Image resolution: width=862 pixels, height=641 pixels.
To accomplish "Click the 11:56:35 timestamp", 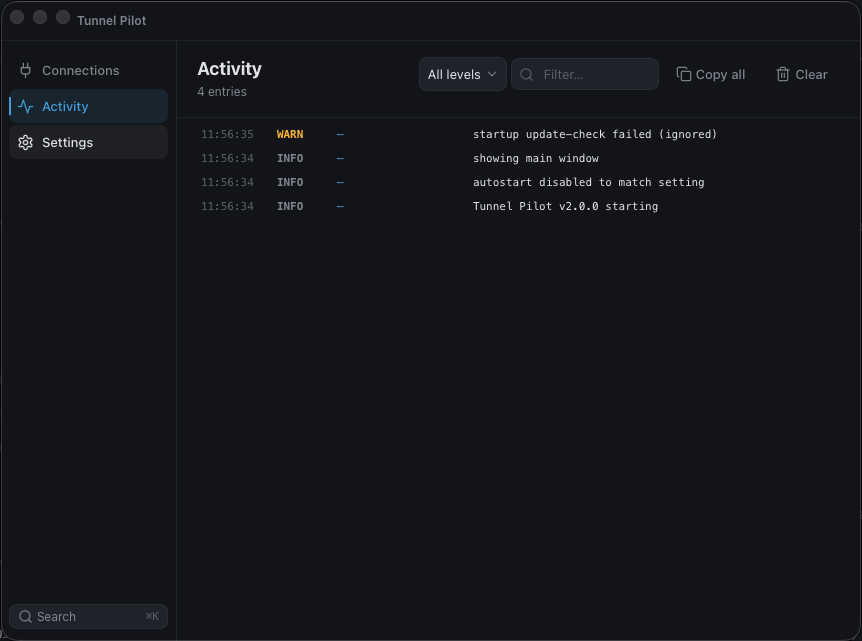I will tap(227, 134).
